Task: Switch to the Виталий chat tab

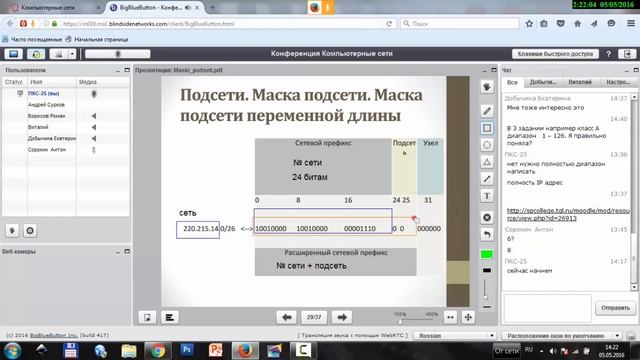Action: pyautogui.click(x=580, y=82)
